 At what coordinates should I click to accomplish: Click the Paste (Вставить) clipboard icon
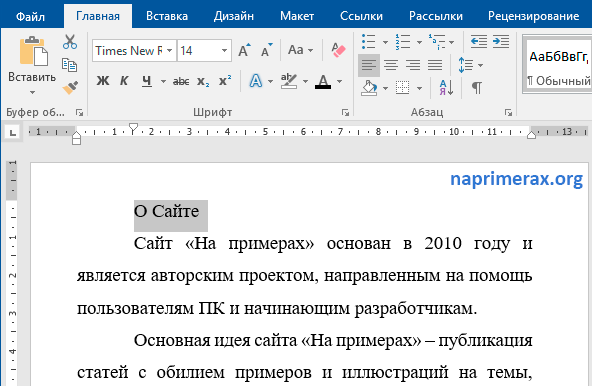click(x=34, y=51)
